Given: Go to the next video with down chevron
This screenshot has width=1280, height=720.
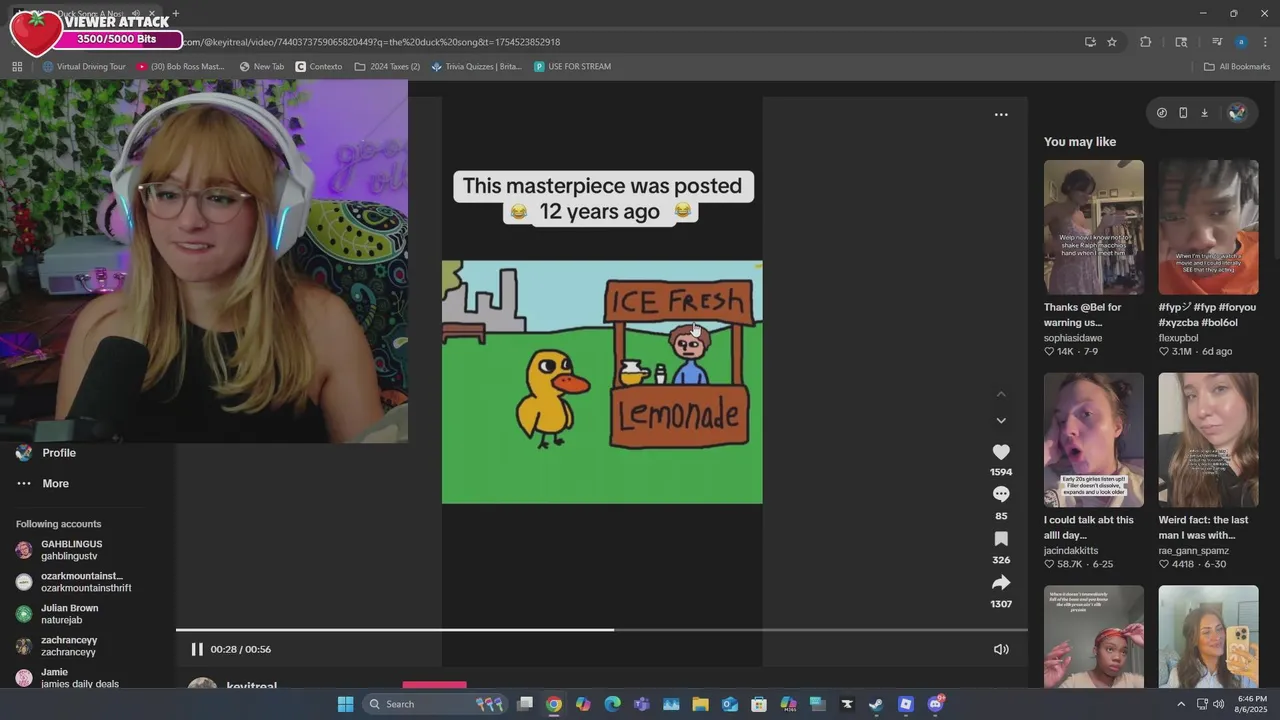Looking at the screenshot, I should [x=1001, y=421].
